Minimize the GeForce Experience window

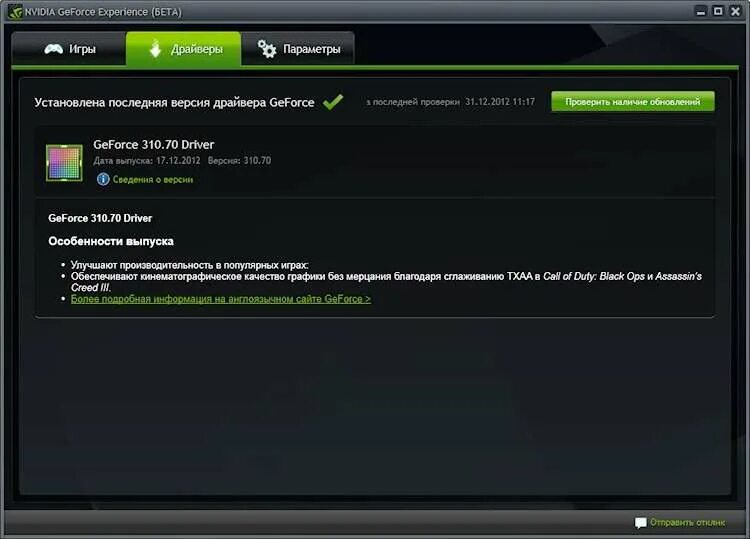(701, 11)
